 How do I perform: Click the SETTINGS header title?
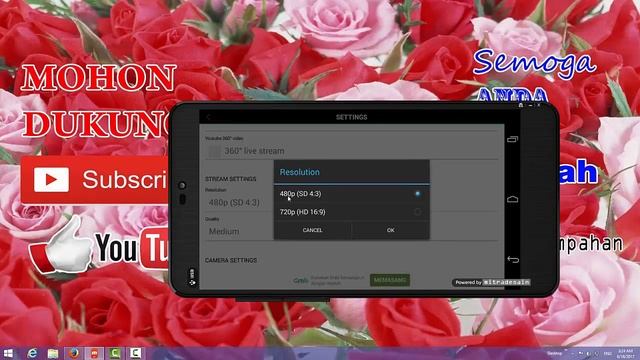(351, 117)
